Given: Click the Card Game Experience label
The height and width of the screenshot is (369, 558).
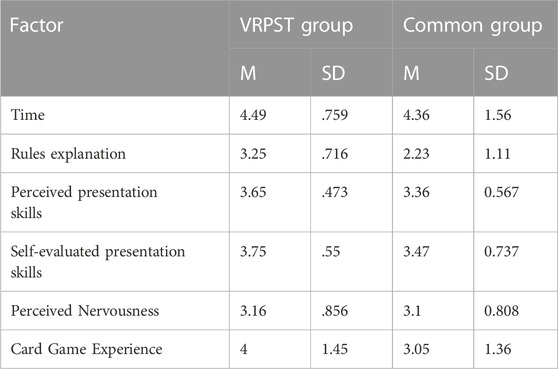Looking at the screenshot, I should click(86, 349).
